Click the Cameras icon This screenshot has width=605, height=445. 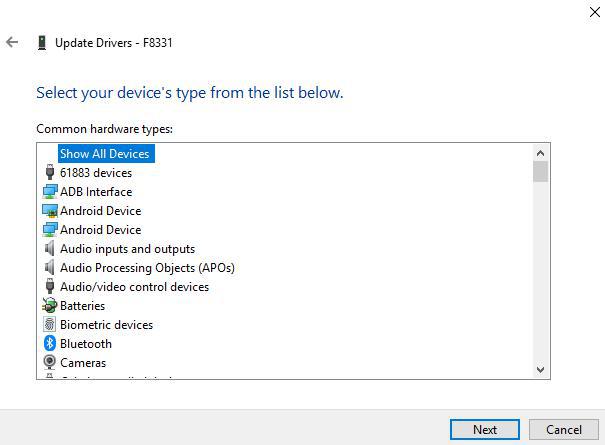pyautogui.click(x=50, y=363)
